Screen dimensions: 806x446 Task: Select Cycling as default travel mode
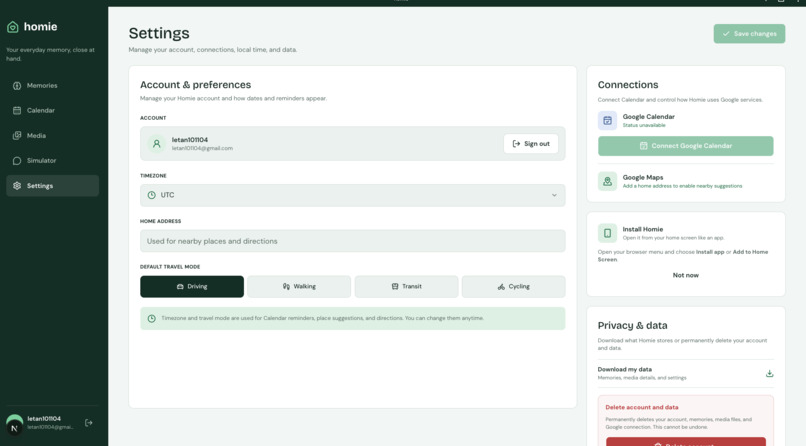tap(514, 287)
